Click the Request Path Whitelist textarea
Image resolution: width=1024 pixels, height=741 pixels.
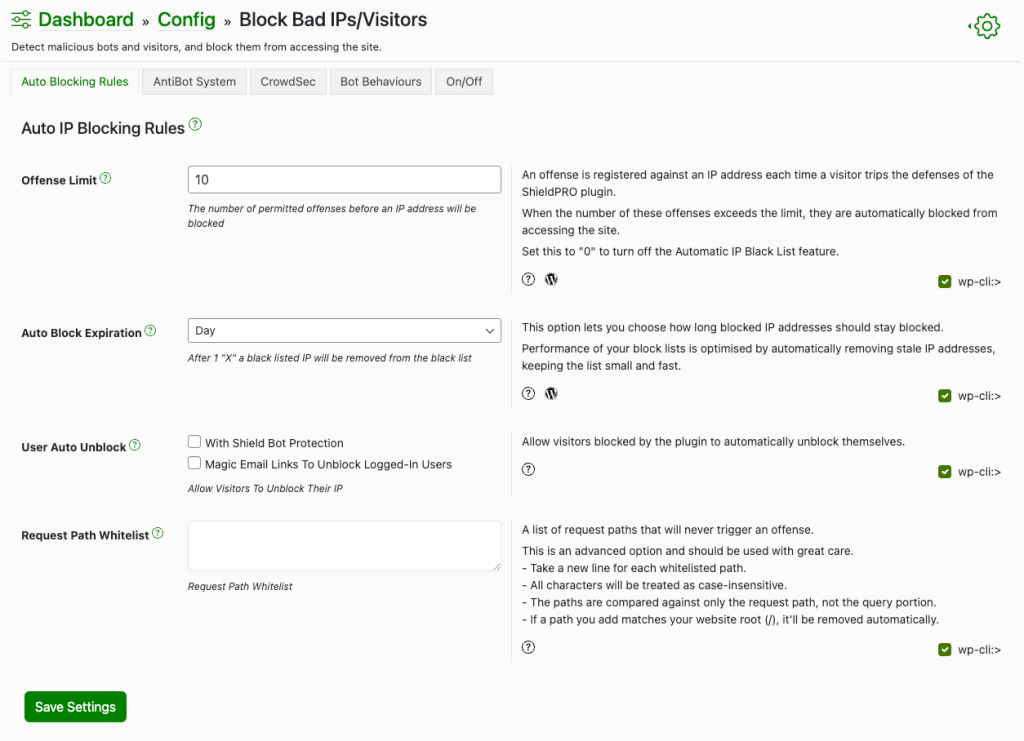coord(344,546)
